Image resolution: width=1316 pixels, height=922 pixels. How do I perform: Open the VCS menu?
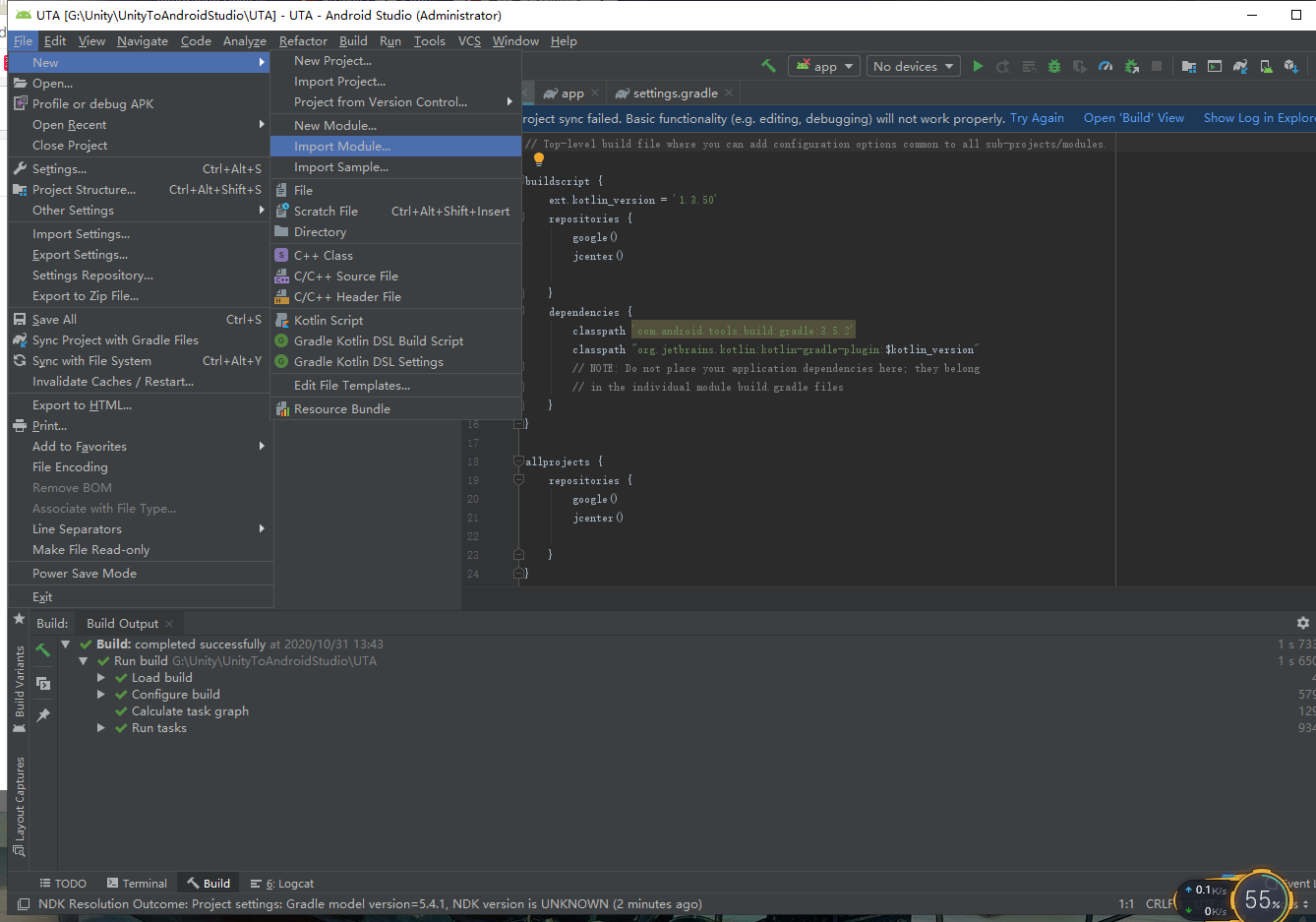click(x=469, y=41)
